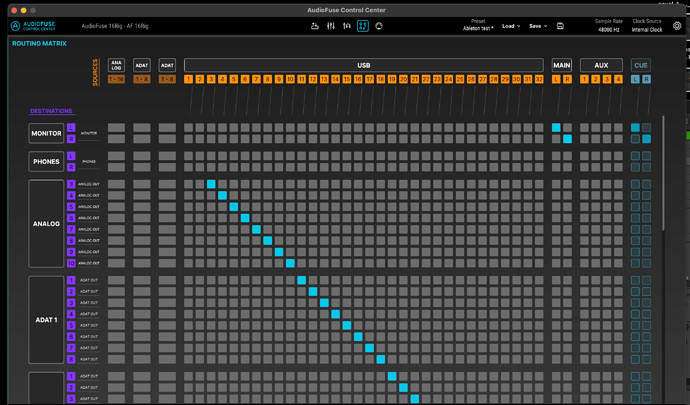Screen dimensions: 690x405
Task: Click the ROUTING MATRIX title text
Action: [39, 44]
